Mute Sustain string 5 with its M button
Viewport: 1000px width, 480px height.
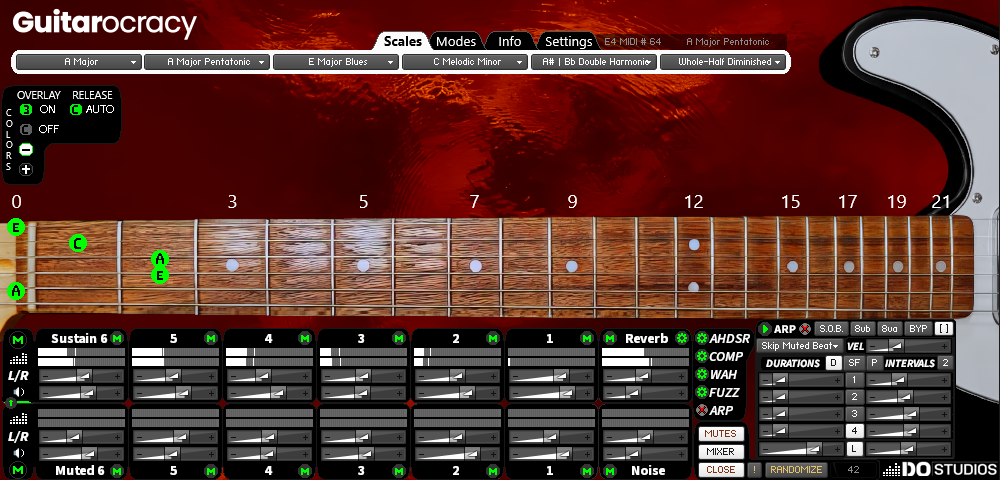click(210, 338)
